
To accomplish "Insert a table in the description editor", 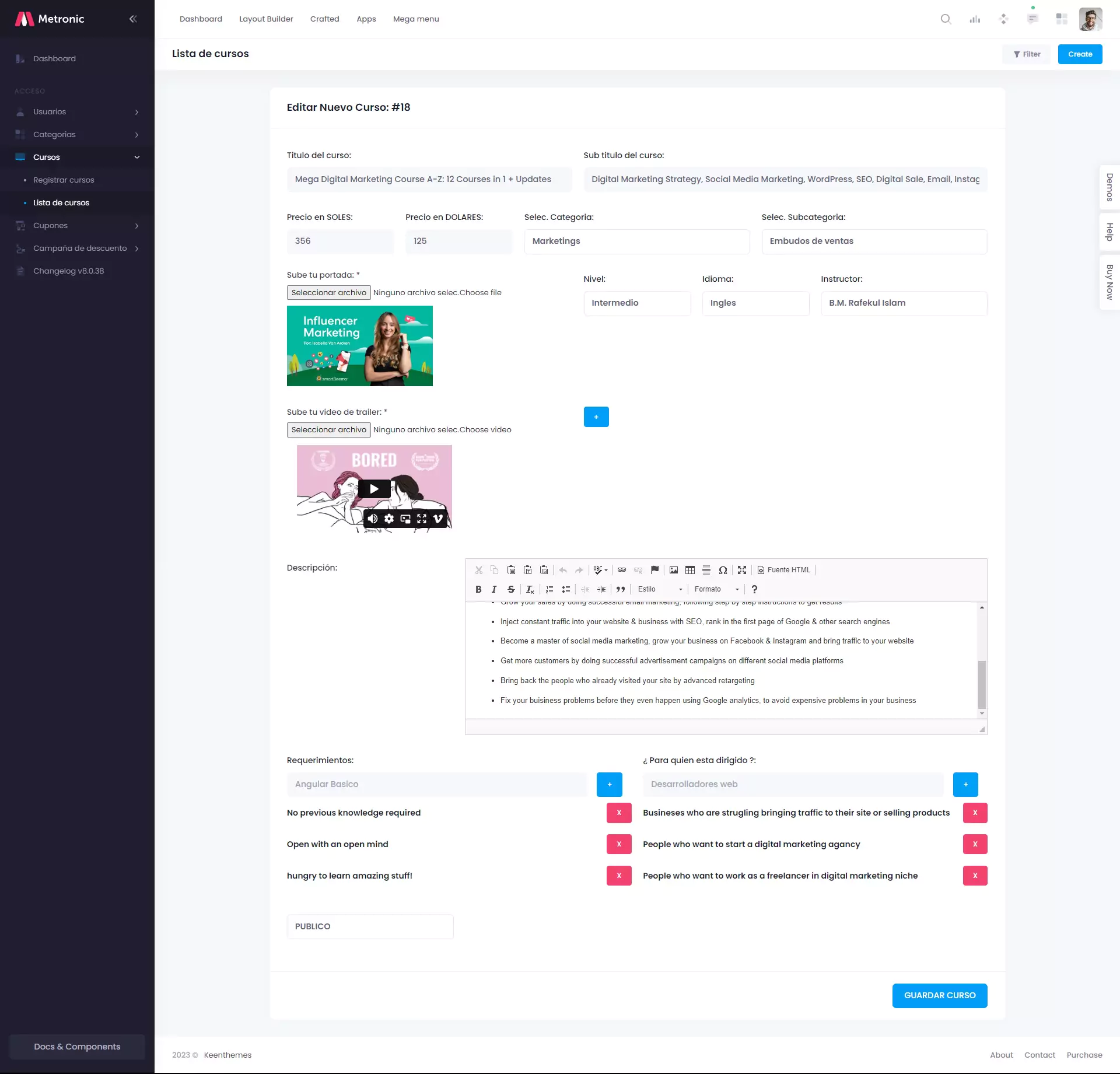I will coord(690,570).
